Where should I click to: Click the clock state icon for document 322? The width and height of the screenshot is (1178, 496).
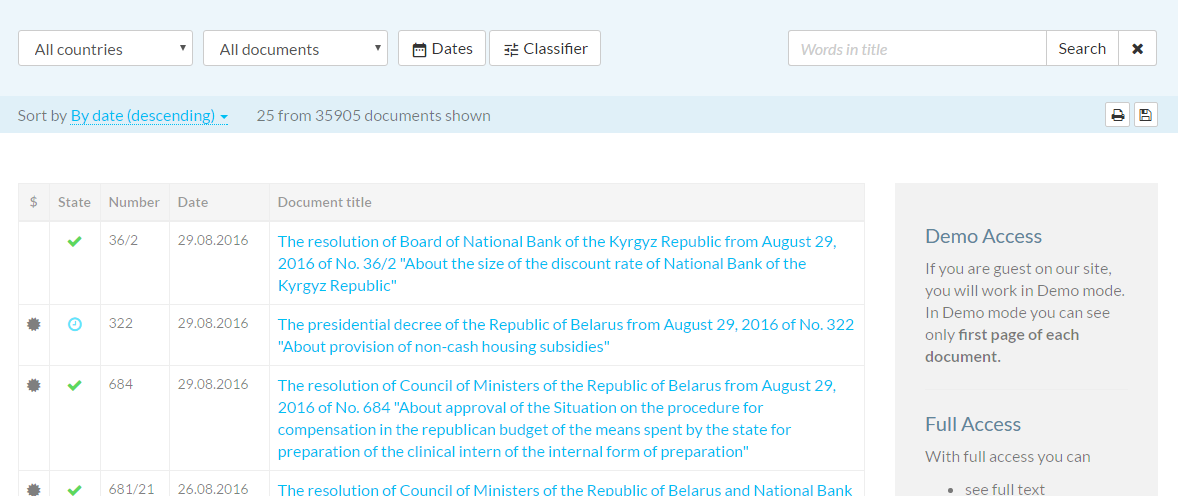(74, 324)
